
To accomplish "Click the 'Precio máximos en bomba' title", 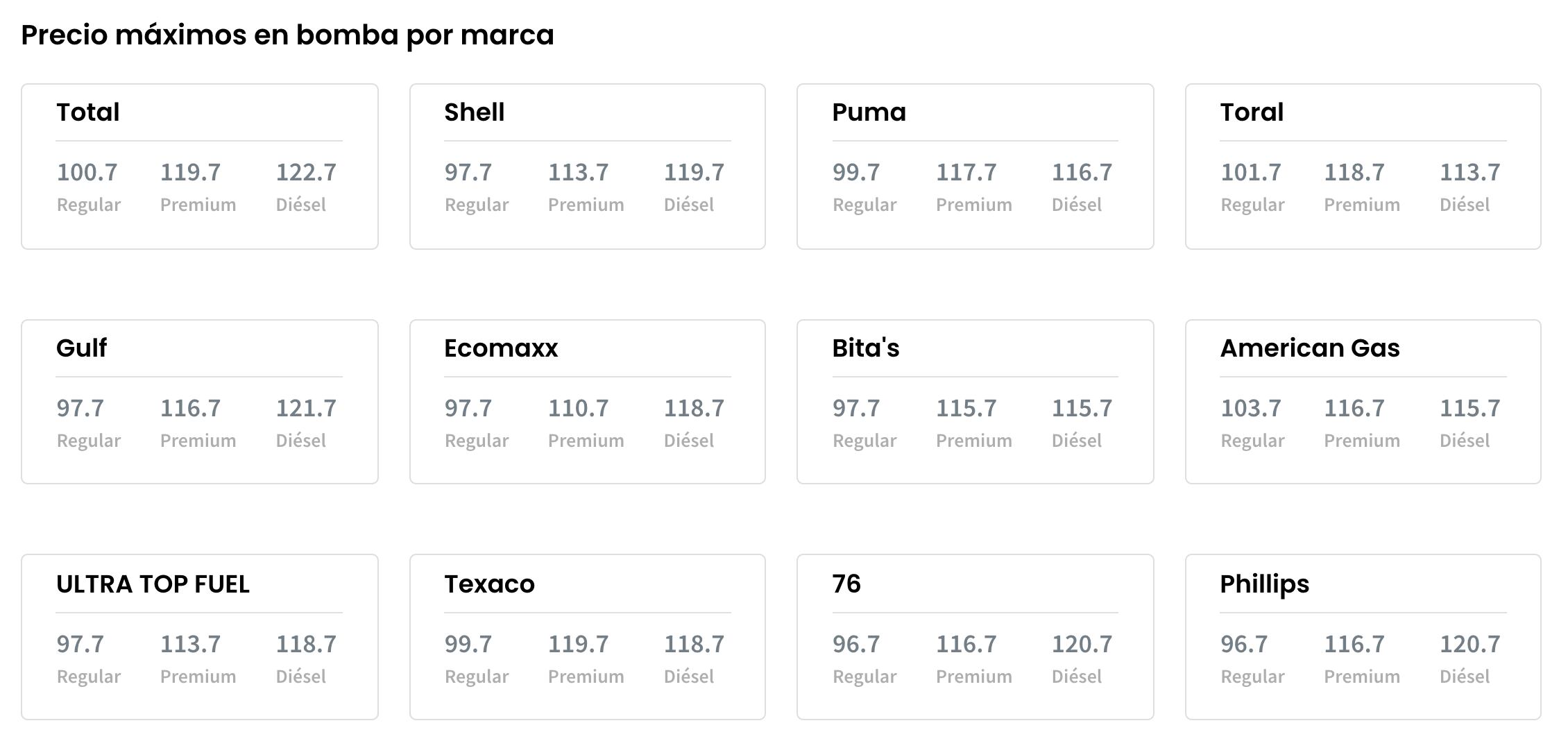I will (x=287, y=35).
